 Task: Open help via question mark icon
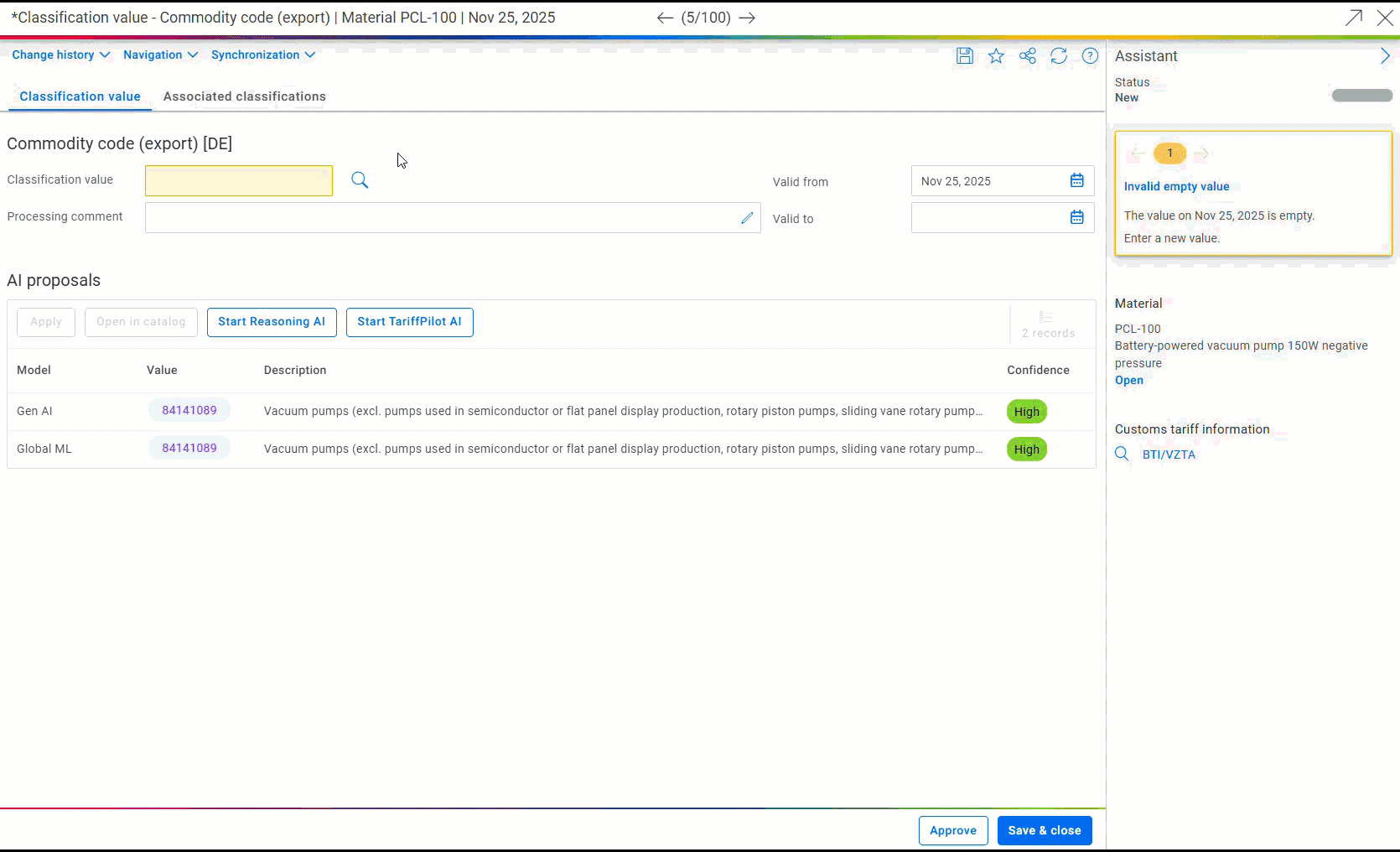tap(1090, 56)
